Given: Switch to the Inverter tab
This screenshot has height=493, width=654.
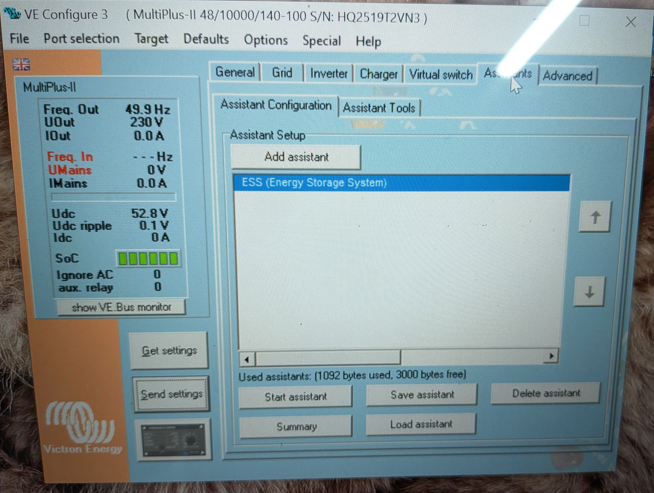Looking at the screenshot, I should (x=329, y=74).
